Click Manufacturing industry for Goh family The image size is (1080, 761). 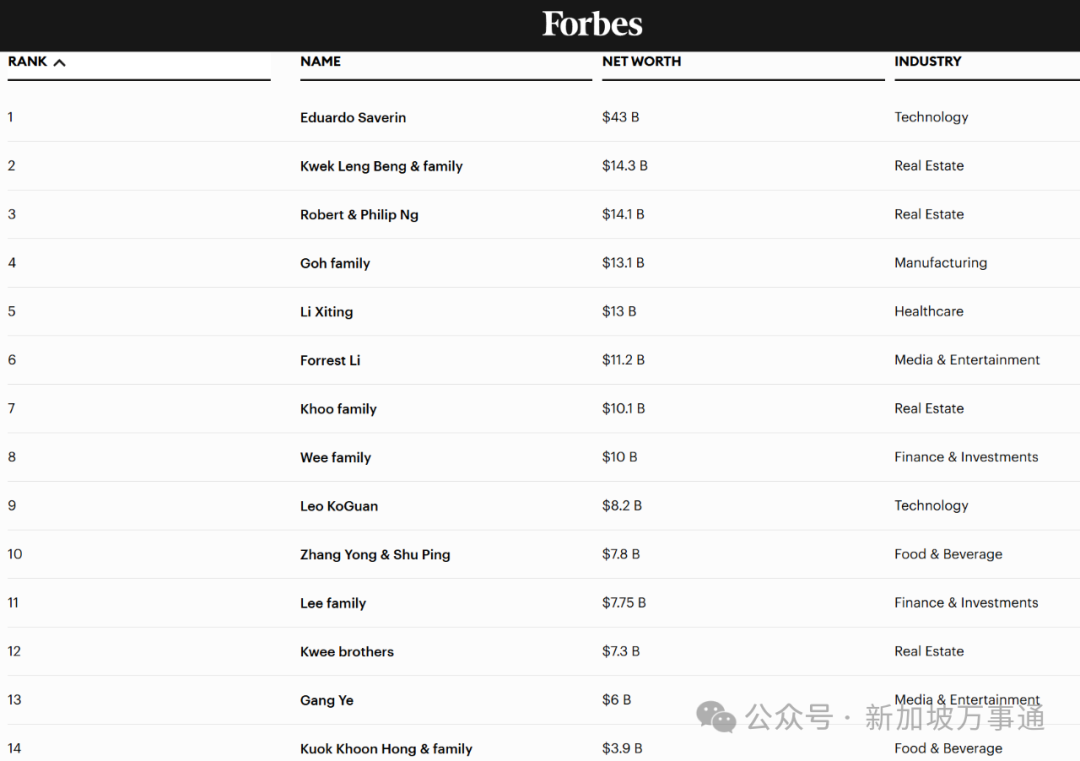pyautogui.click(x=941, y=263)
